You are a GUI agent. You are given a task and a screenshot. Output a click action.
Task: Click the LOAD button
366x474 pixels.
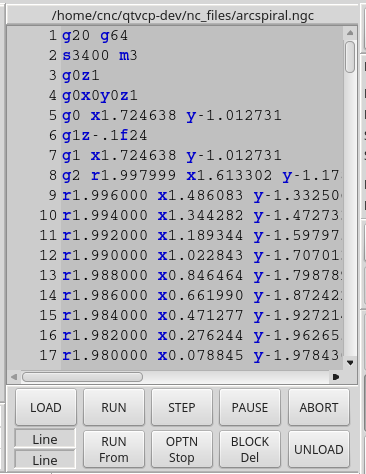[x=46, y=407]
